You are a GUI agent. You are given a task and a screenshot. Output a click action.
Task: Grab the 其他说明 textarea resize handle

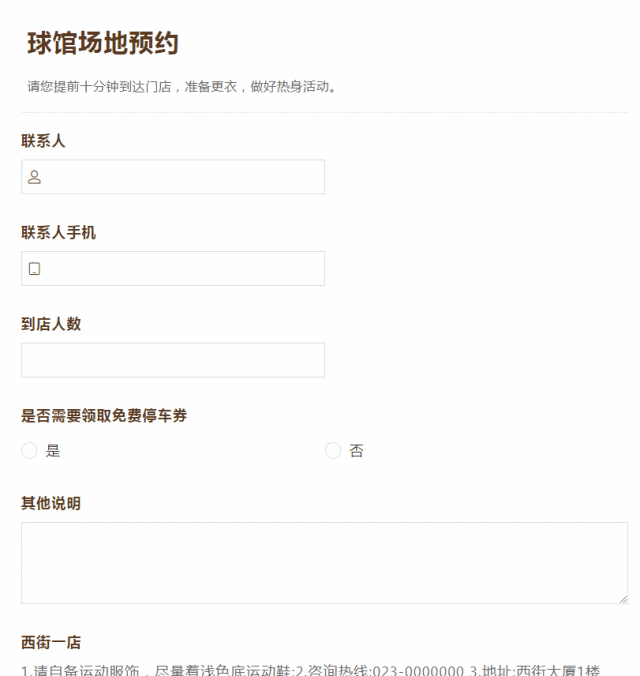pos(622,598)
